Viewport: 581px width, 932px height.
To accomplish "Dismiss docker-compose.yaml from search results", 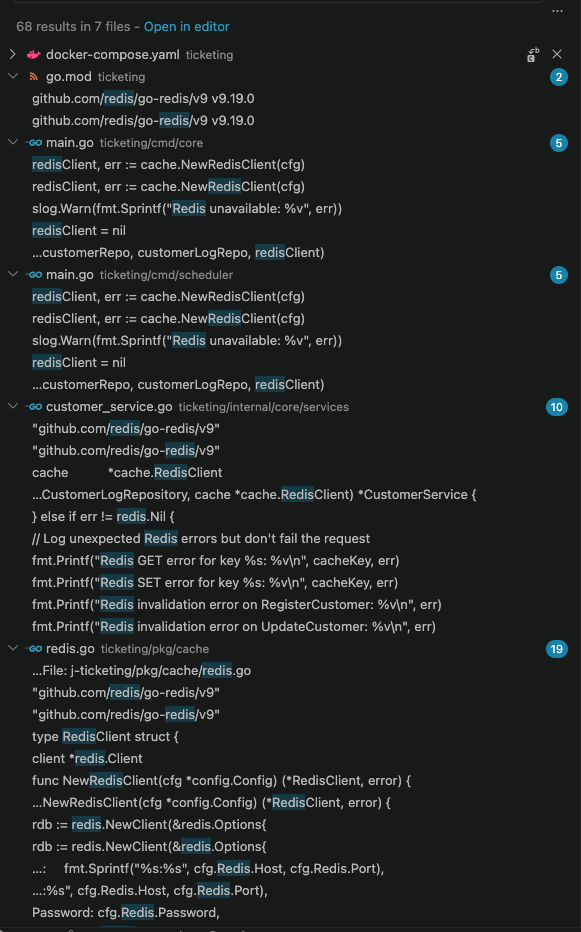I will pos(557,55).
